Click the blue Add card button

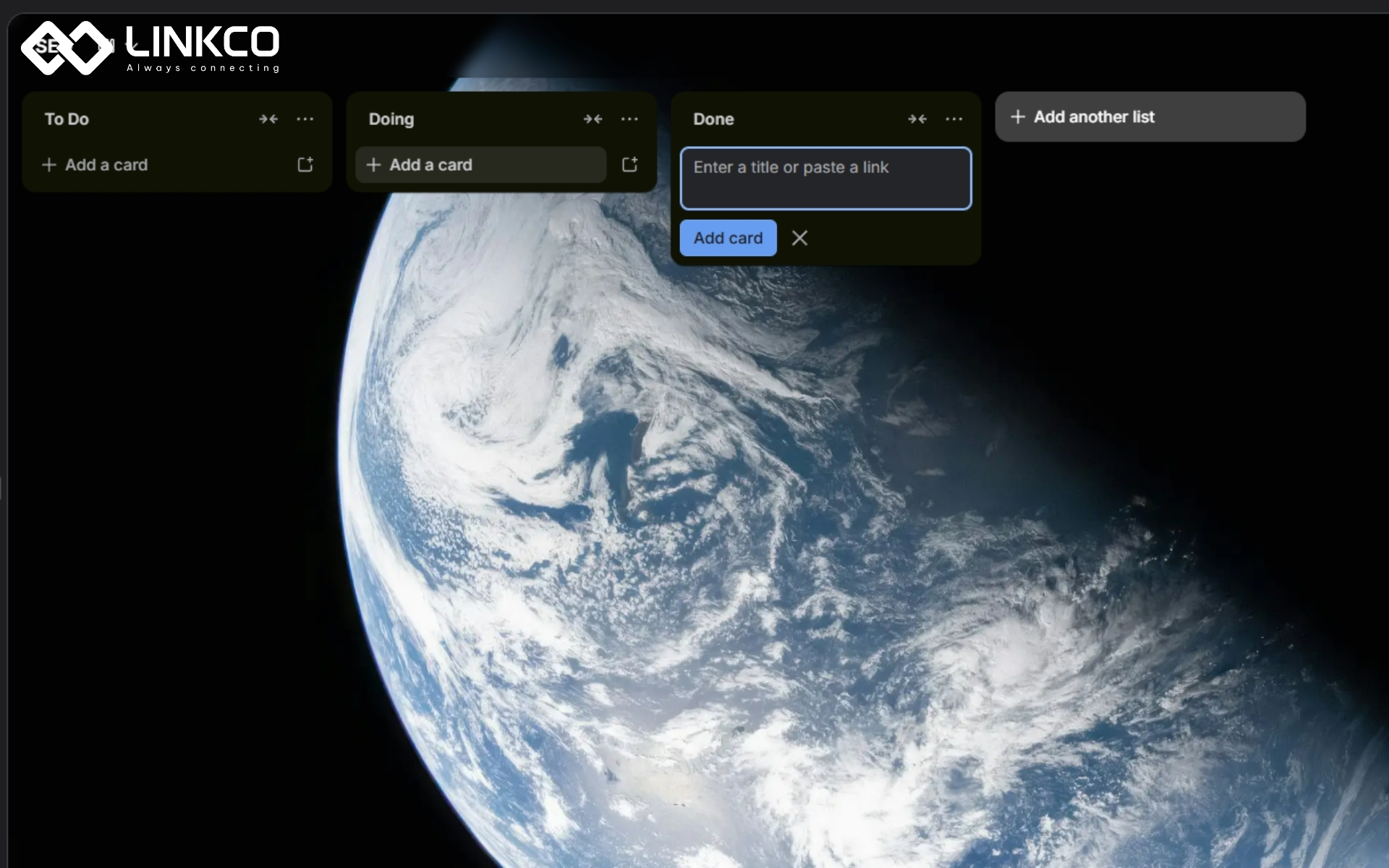coord(728,238)
